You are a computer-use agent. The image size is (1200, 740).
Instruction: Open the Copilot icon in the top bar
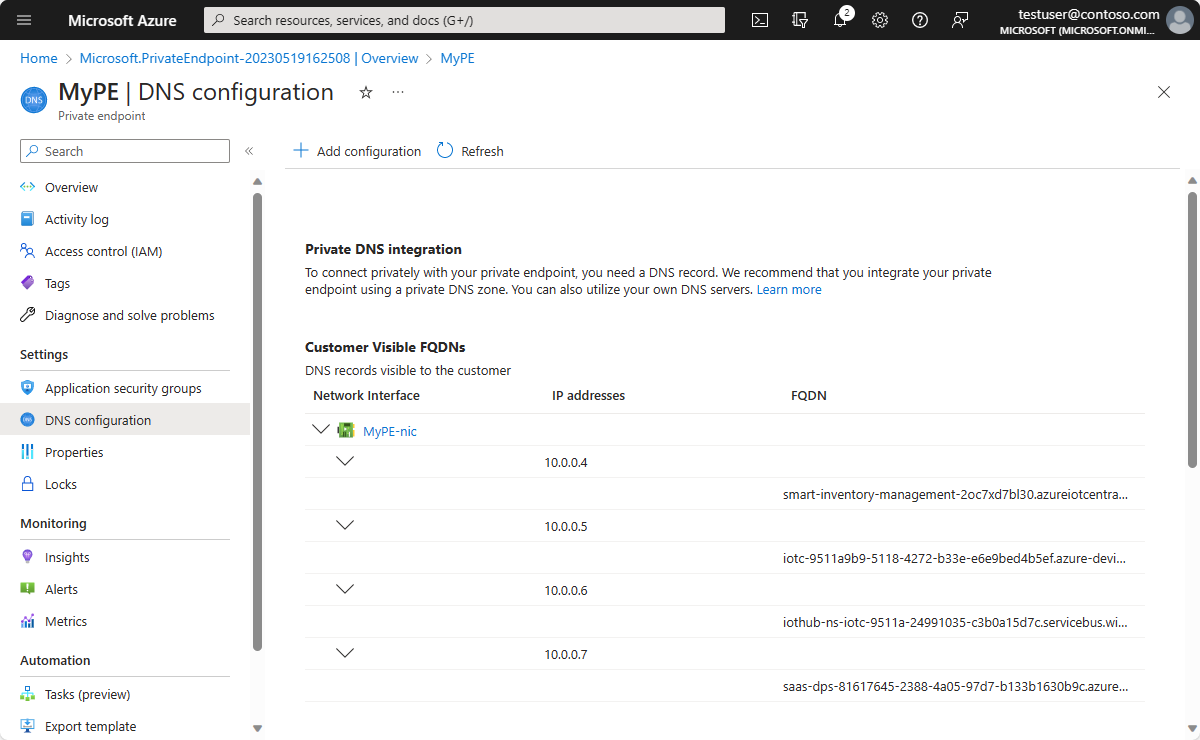click(x=800, y=19)
